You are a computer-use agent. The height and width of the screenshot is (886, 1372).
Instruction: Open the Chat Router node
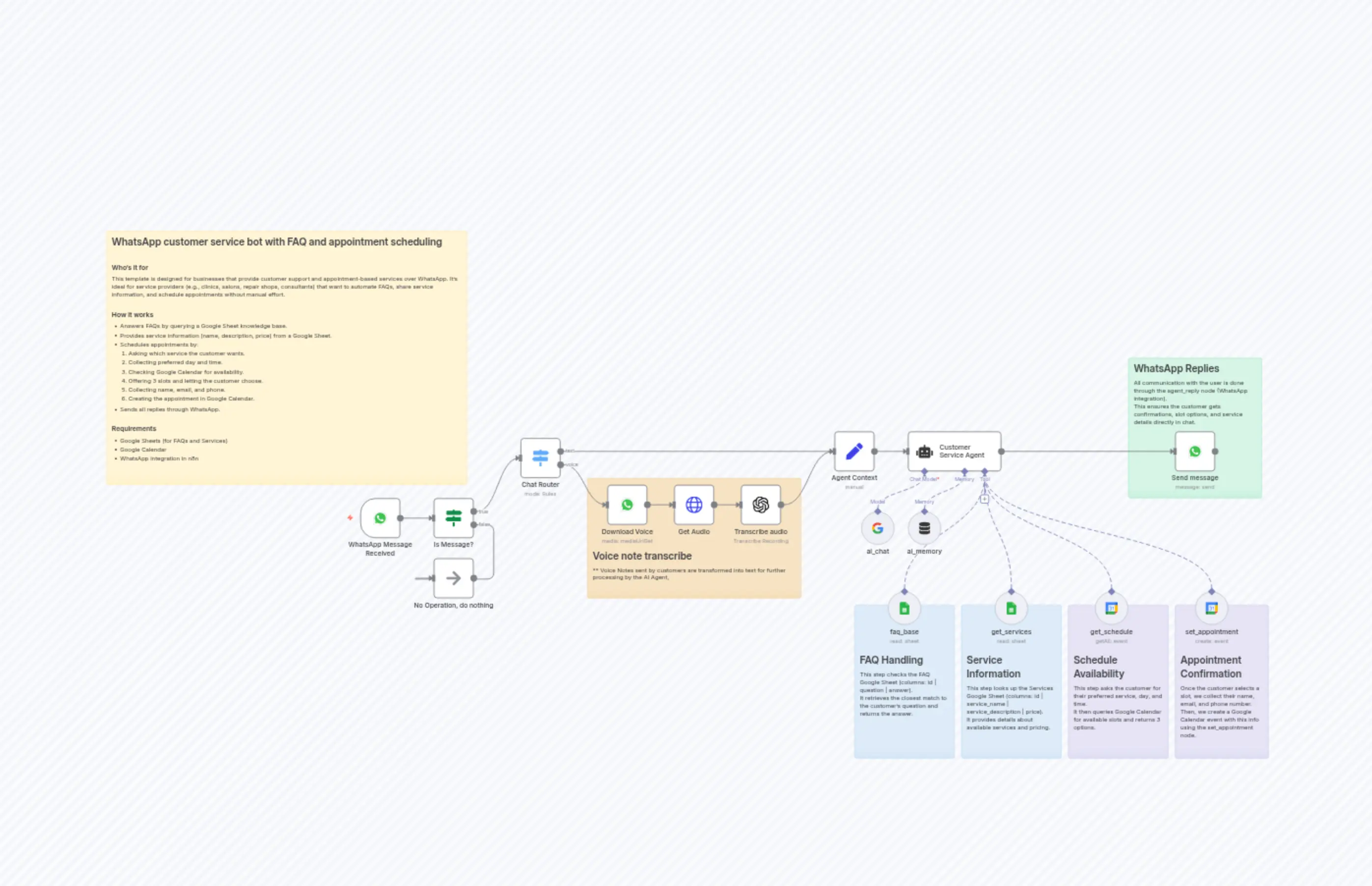tap(540, 457)
